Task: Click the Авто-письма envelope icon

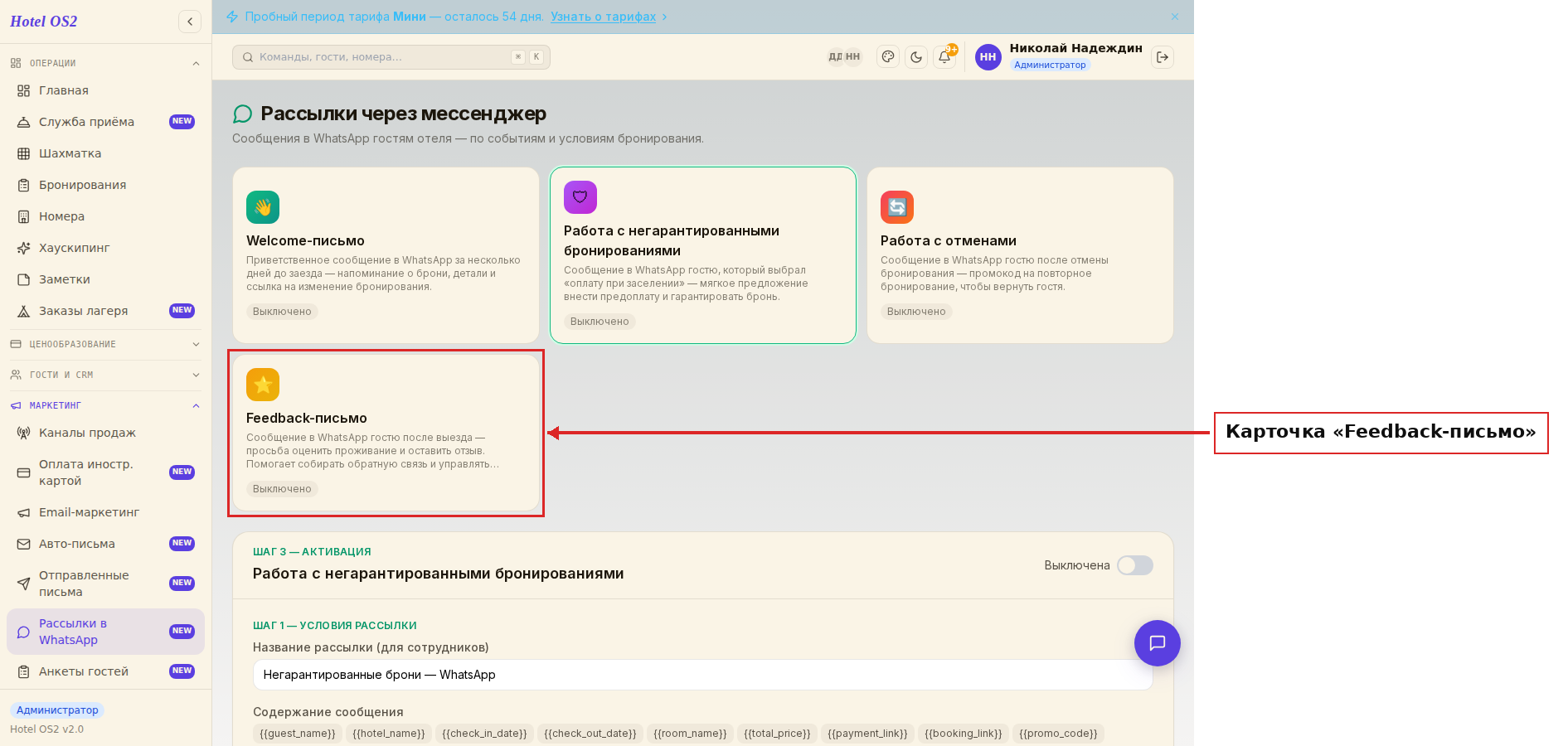Action: point(24,544)
